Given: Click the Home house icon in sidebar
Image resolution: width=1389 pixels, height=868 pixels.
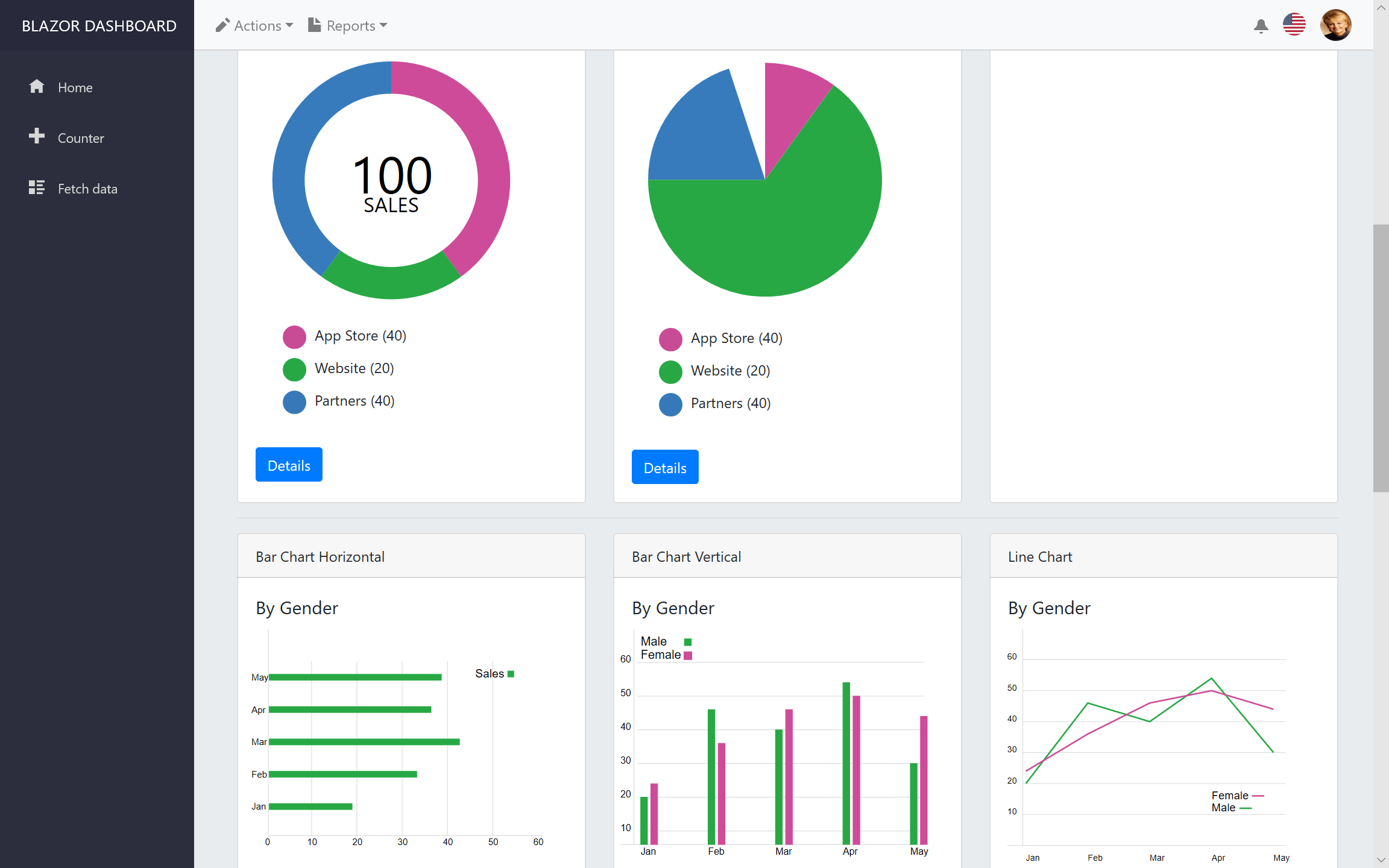Looking at the screenshot, I should (37, 87).
